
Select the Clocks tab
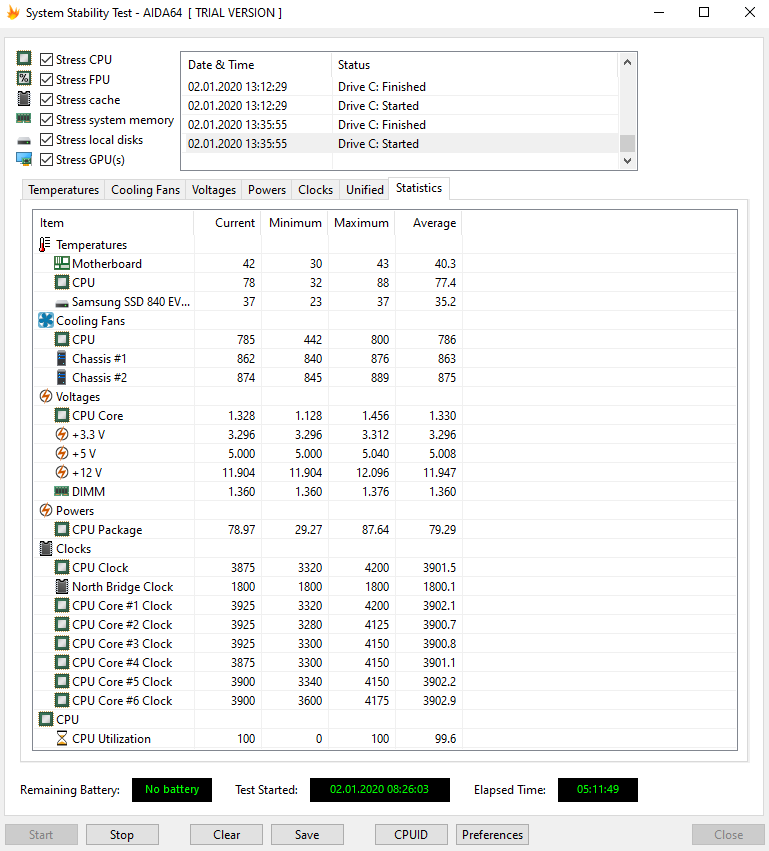315,189
